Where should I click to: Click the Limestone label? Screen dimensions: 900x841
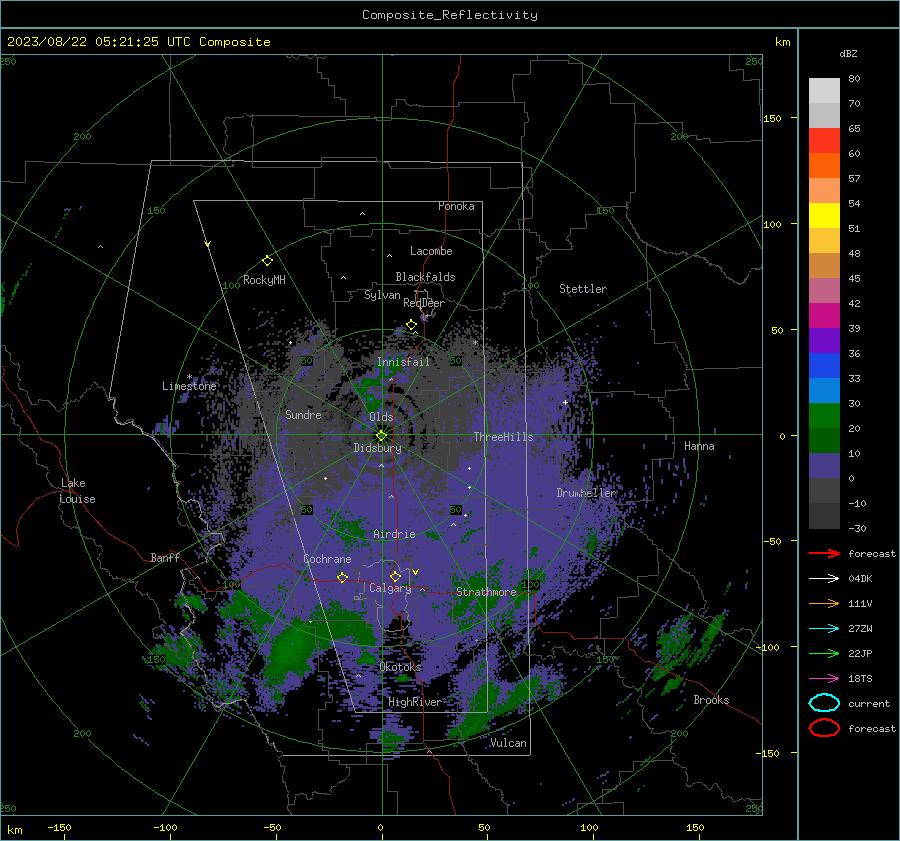point(189,386)
